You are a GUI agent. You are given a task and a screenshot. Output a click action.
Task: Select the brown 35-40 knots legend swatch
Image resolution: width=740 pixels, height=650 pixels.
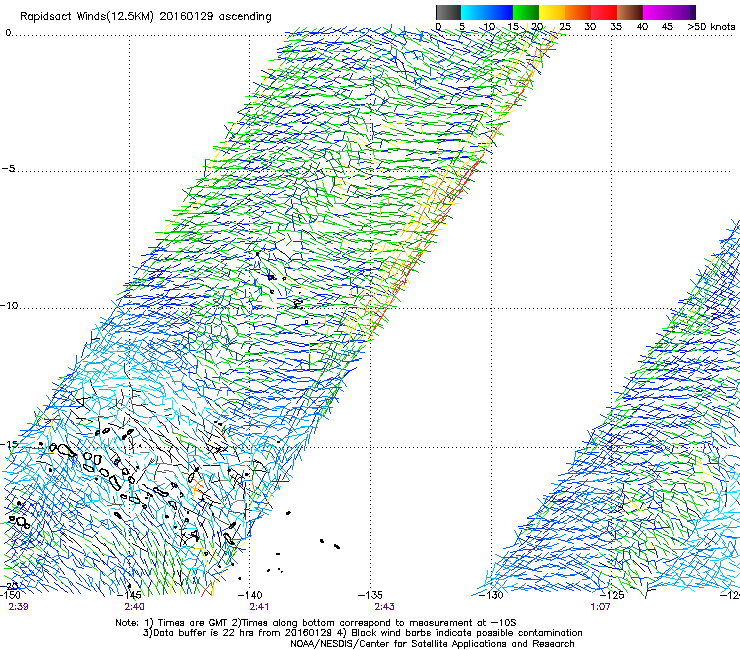(630, 12)
